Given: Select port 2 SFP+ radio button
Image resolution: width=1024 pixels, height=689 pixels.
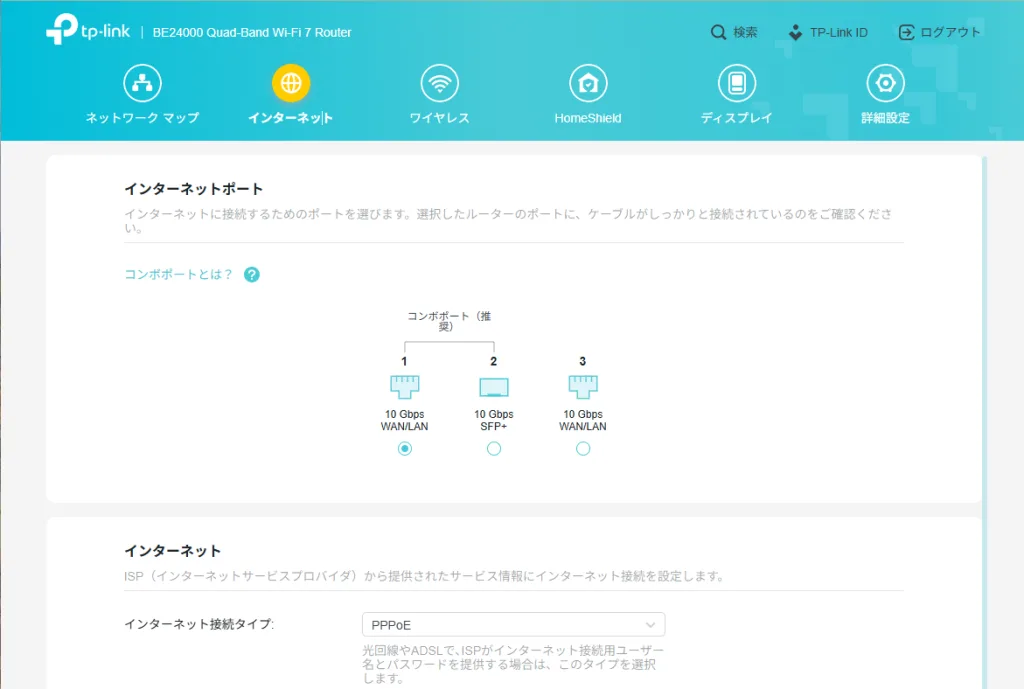Looking at the screenshot, I should (x=494, y=449).
